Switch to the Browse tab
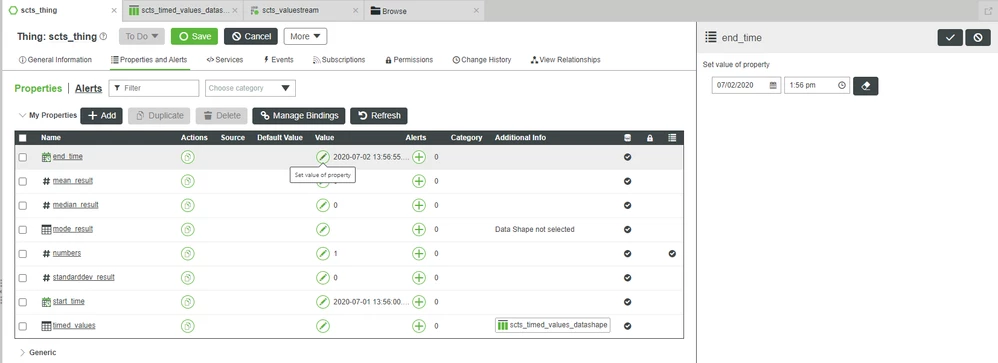 pyautogui.click(x=424, y=11)
